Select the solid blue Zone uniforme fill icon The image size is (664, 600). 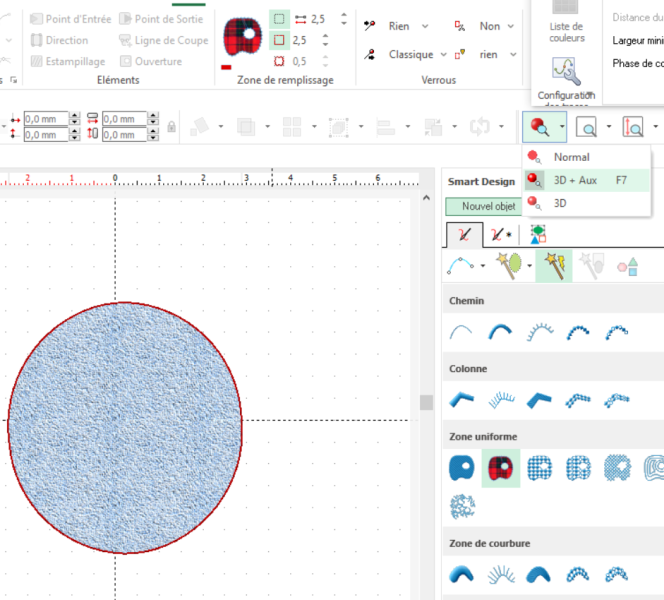click(x=462, y=467)
